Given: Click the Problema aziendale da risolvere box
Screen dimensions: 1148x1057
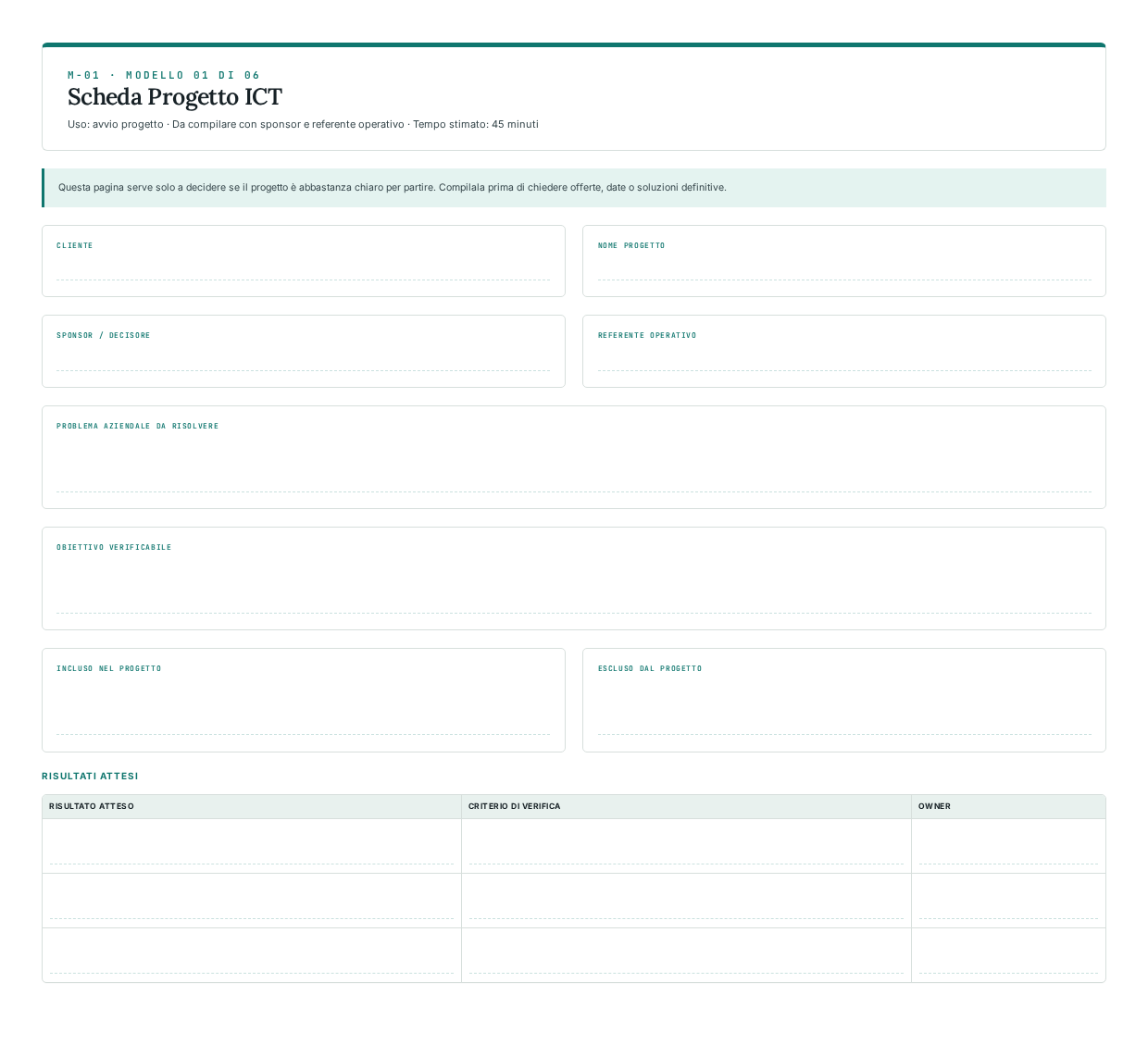Looking at the screenshot, I should (574, 465).
